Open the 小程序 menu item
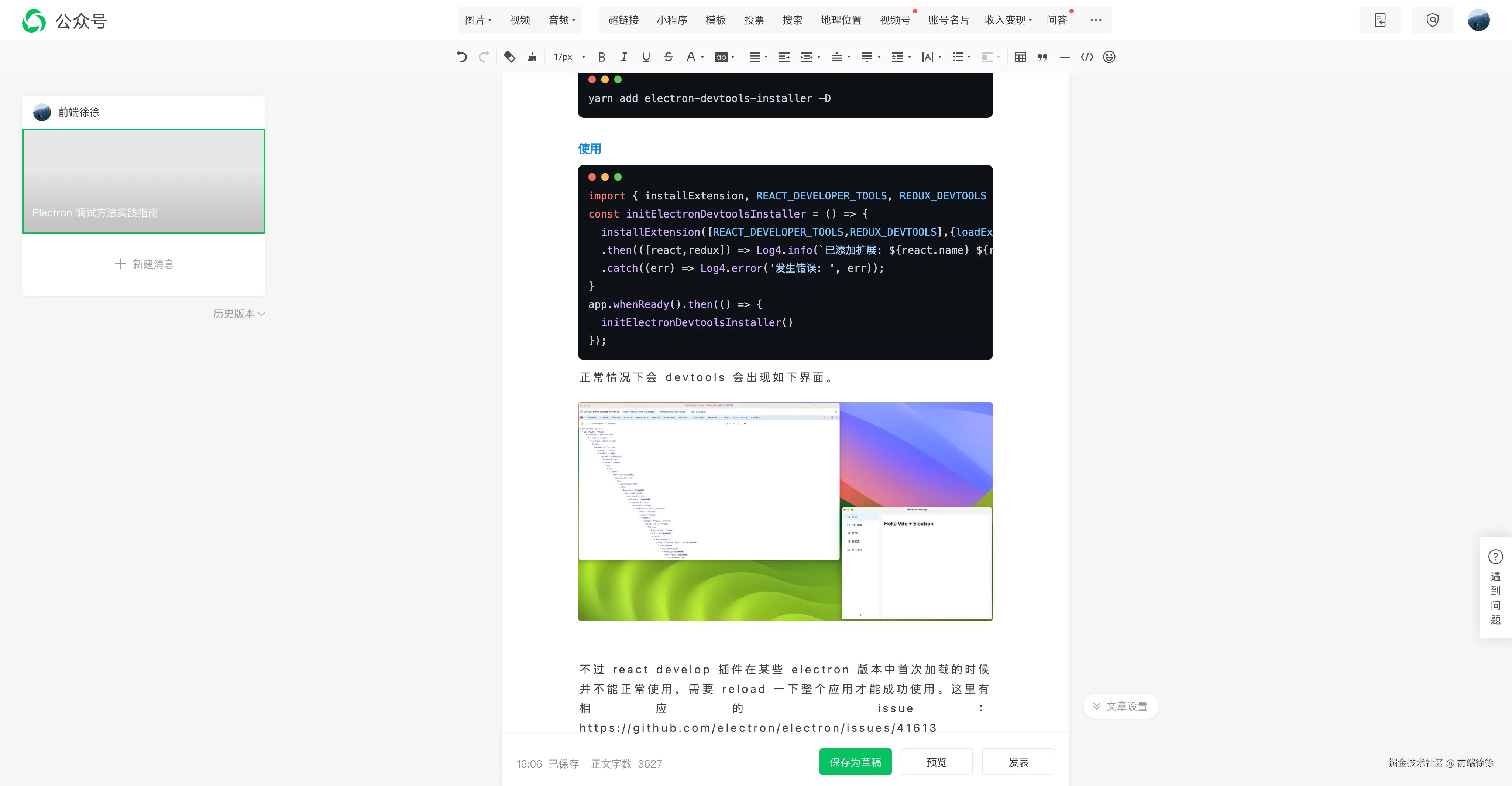Image resolution: width=1512 pixels, height=786 pixels. [672, 20]
